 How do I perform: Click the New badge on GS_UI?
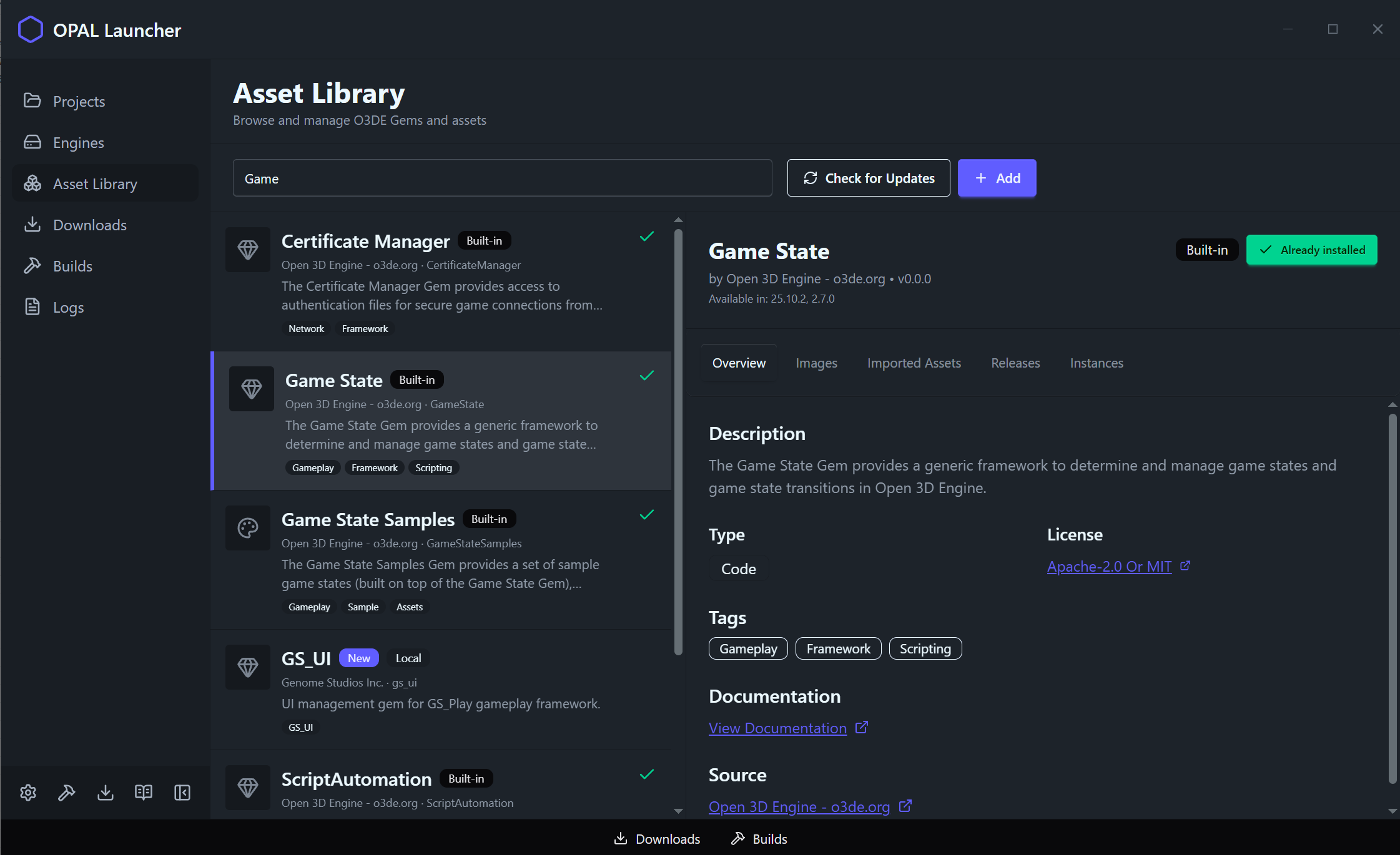(358, 658)
